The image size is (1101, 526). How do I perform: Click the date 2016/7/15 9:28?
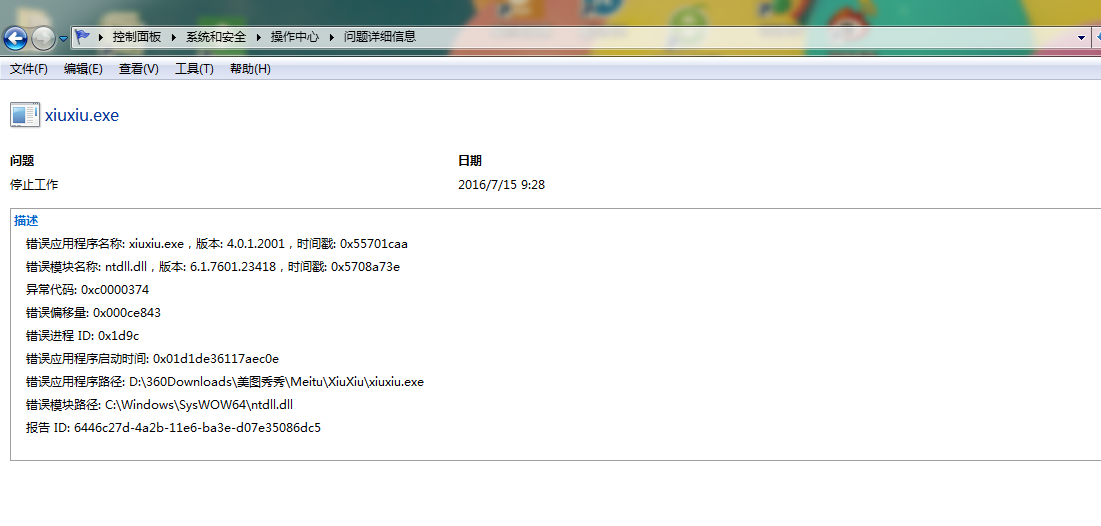coord(501,185)
